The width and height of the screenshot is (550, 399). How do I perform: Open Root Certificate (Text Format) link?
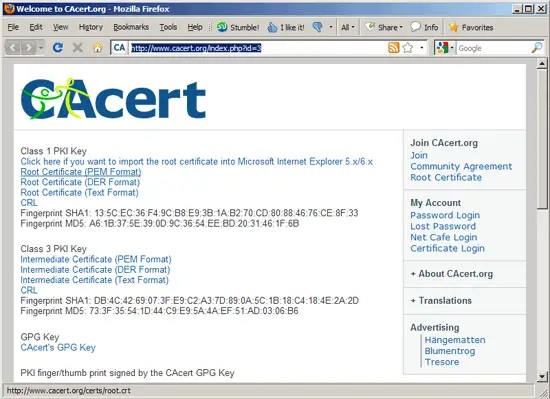(79, 192)
